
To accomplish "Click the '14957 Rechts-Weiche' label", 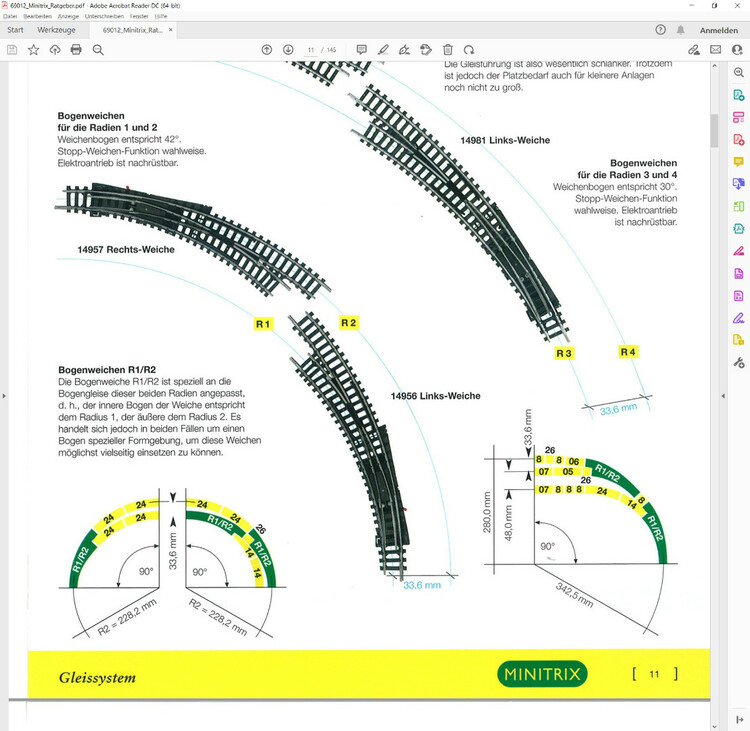I will pos(126,249).
